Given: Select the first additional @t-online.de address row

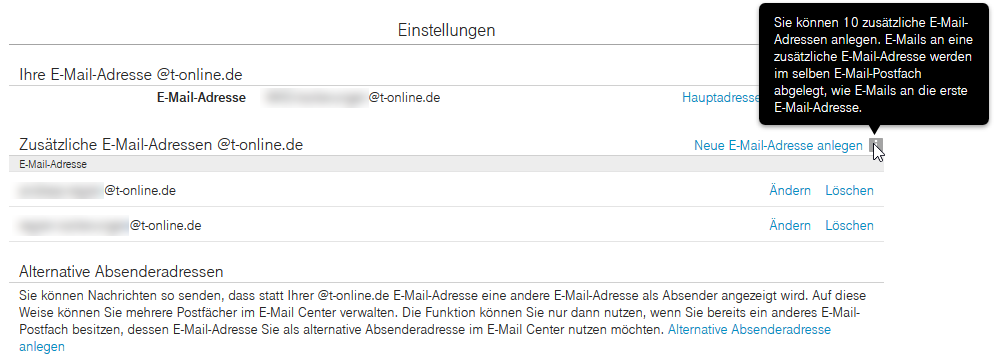Looking at the screenshot, I should tap(447, 190).
